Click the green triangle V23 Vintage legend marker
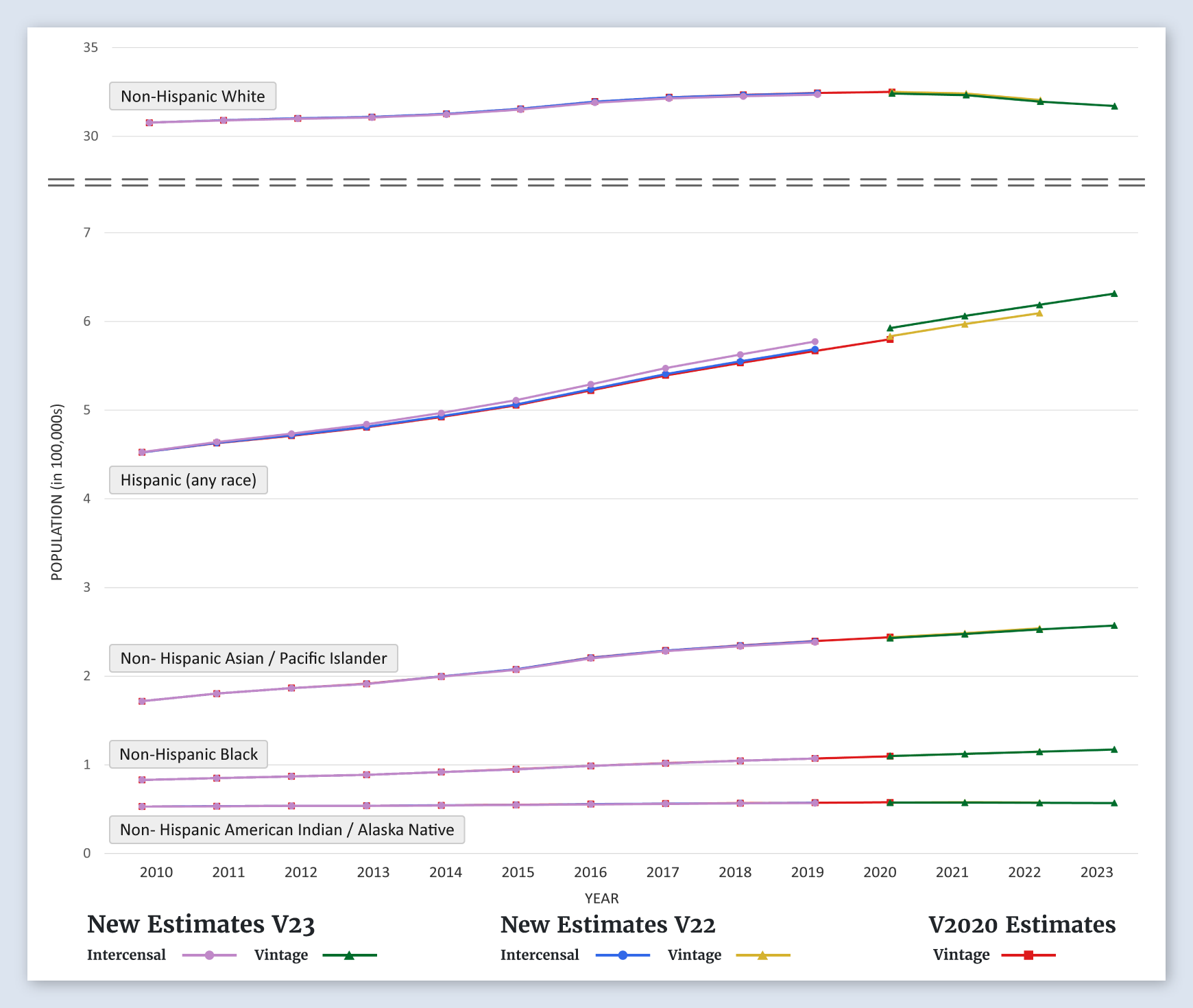The height and width of the screenshot is (1008, 1193). (349, 955)
